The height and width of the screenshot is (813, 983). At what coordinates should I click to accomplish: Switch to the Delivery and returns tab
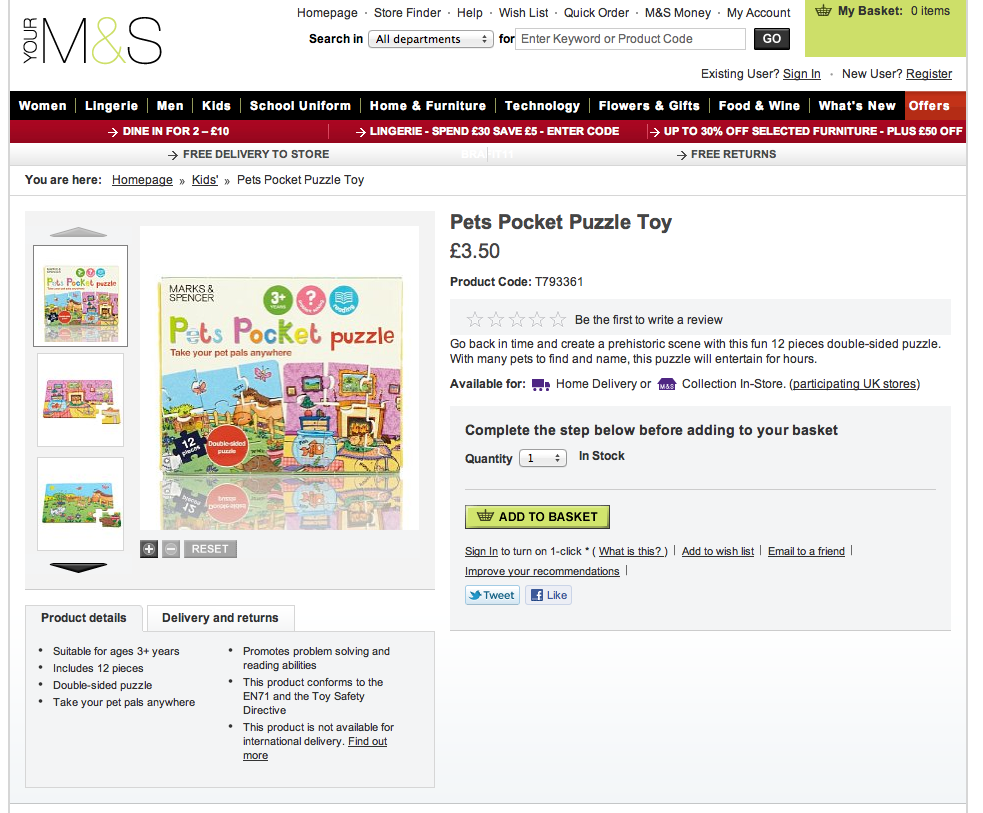point(220,618)
